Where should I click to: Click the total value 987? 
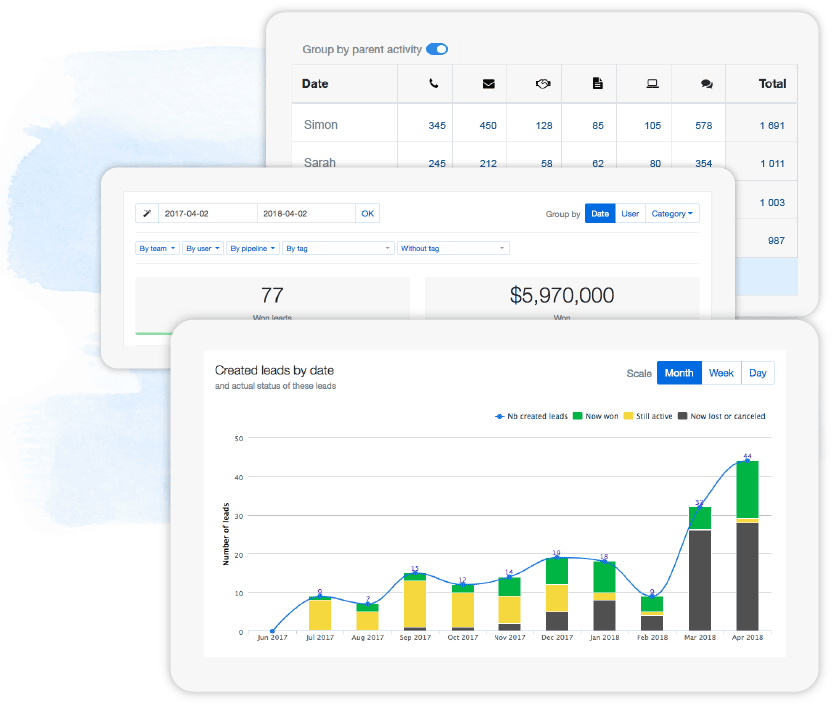pos(776,241)
